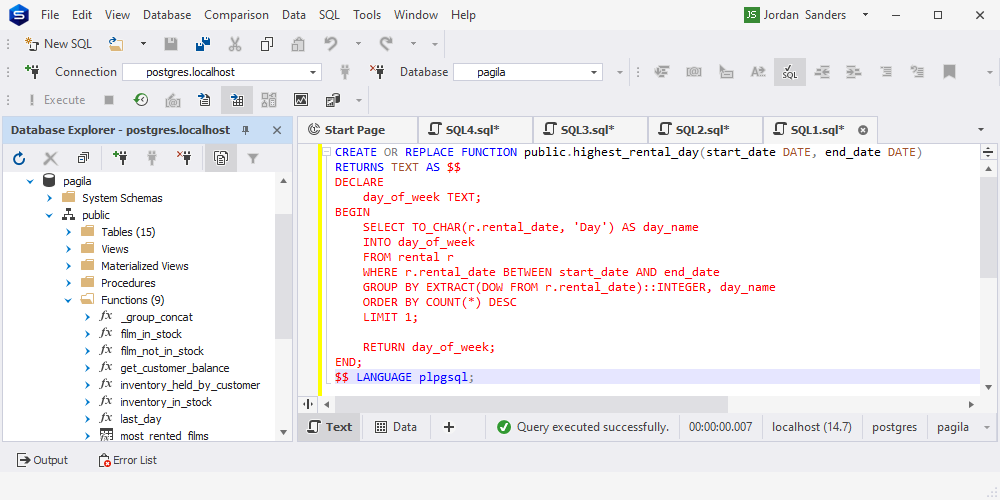Open the formatting toolbar overflow arrow

point(990,72)
